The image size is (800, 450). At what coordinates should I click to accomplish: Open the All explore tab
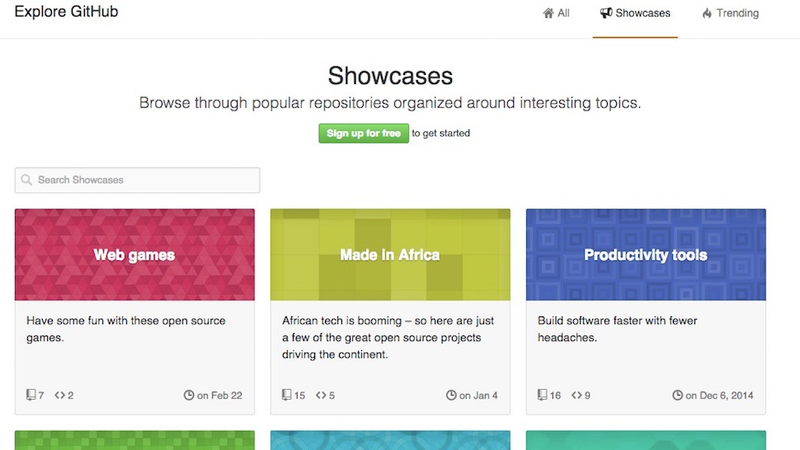(x=556, y=13)
